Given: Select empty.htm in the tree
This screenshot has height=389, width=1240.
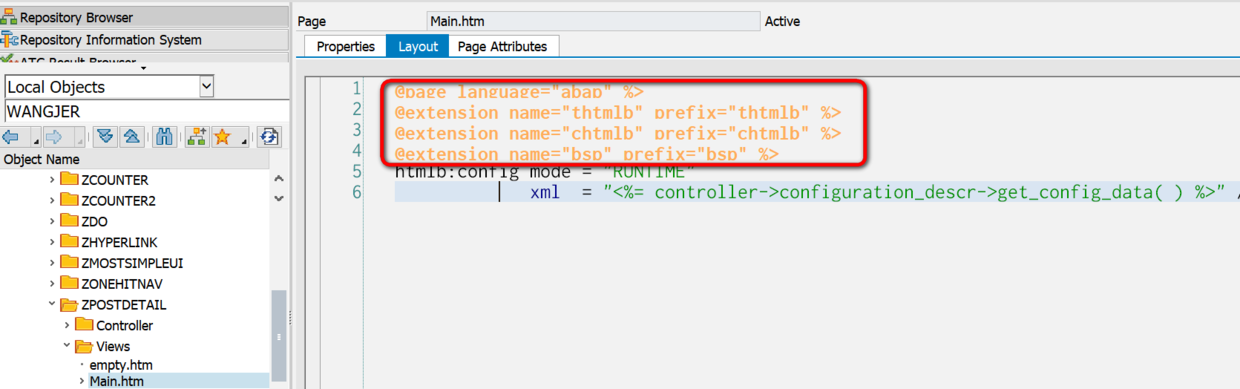Looking at the screenshot, I should point(120,365).
